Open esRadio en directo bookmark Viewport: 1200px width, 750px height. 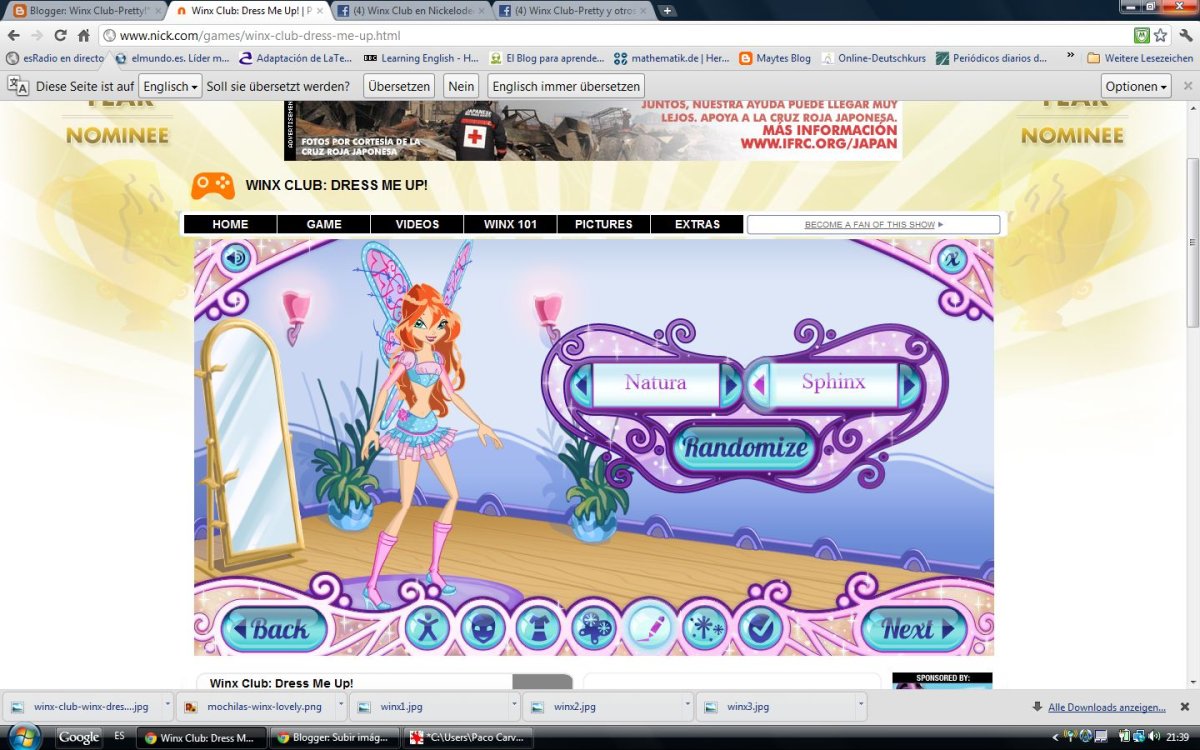tap(55, 58)
